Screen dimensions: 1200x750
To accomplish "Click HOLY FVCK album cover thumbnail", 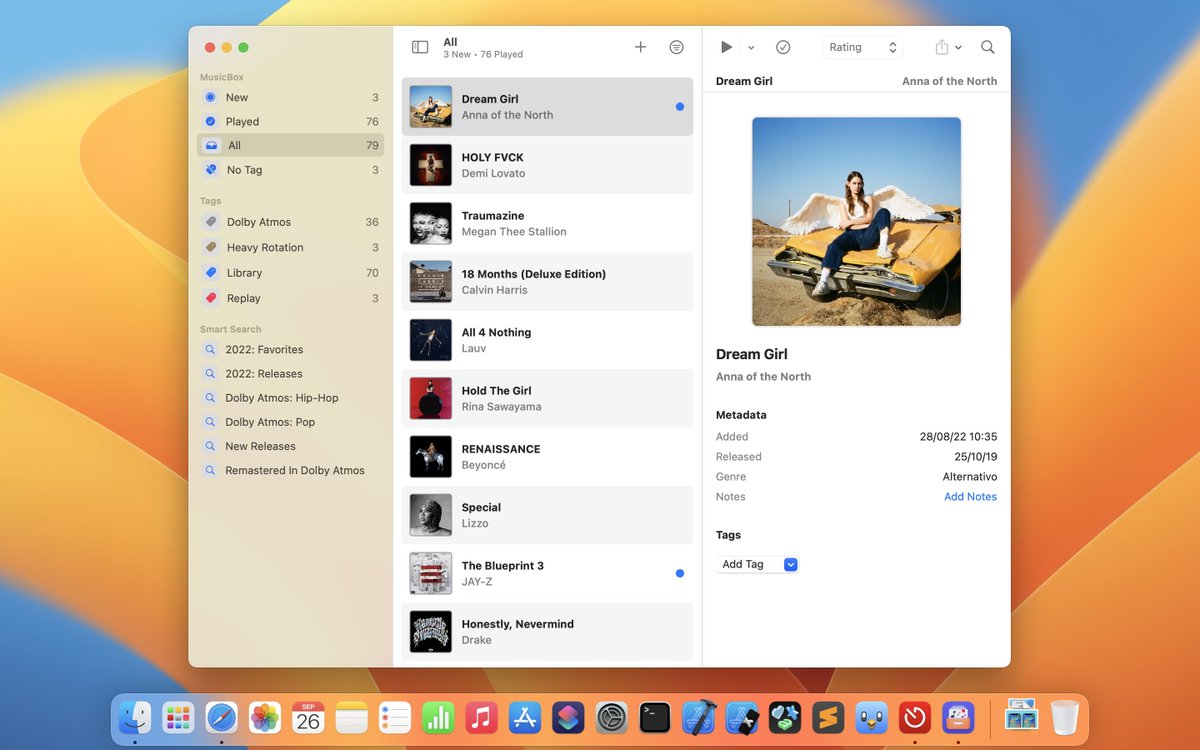I will coord(431,165).
